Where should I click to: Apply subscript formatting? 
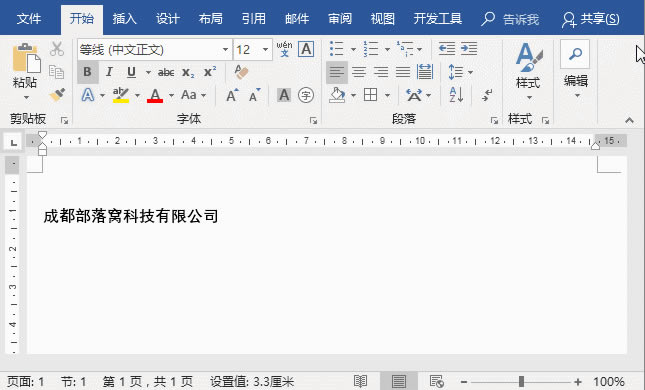(x=188, y=72)
